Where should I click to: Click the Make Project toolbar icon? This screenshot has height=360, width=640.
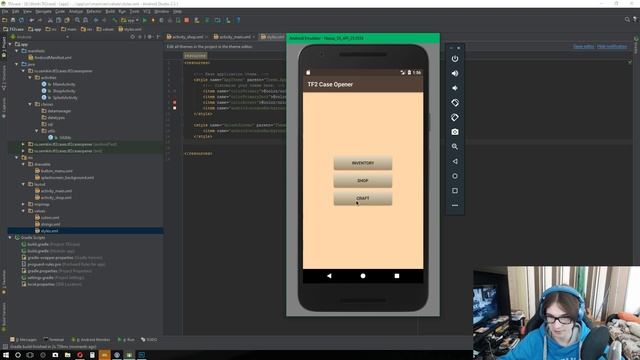[x=115, y=20]
